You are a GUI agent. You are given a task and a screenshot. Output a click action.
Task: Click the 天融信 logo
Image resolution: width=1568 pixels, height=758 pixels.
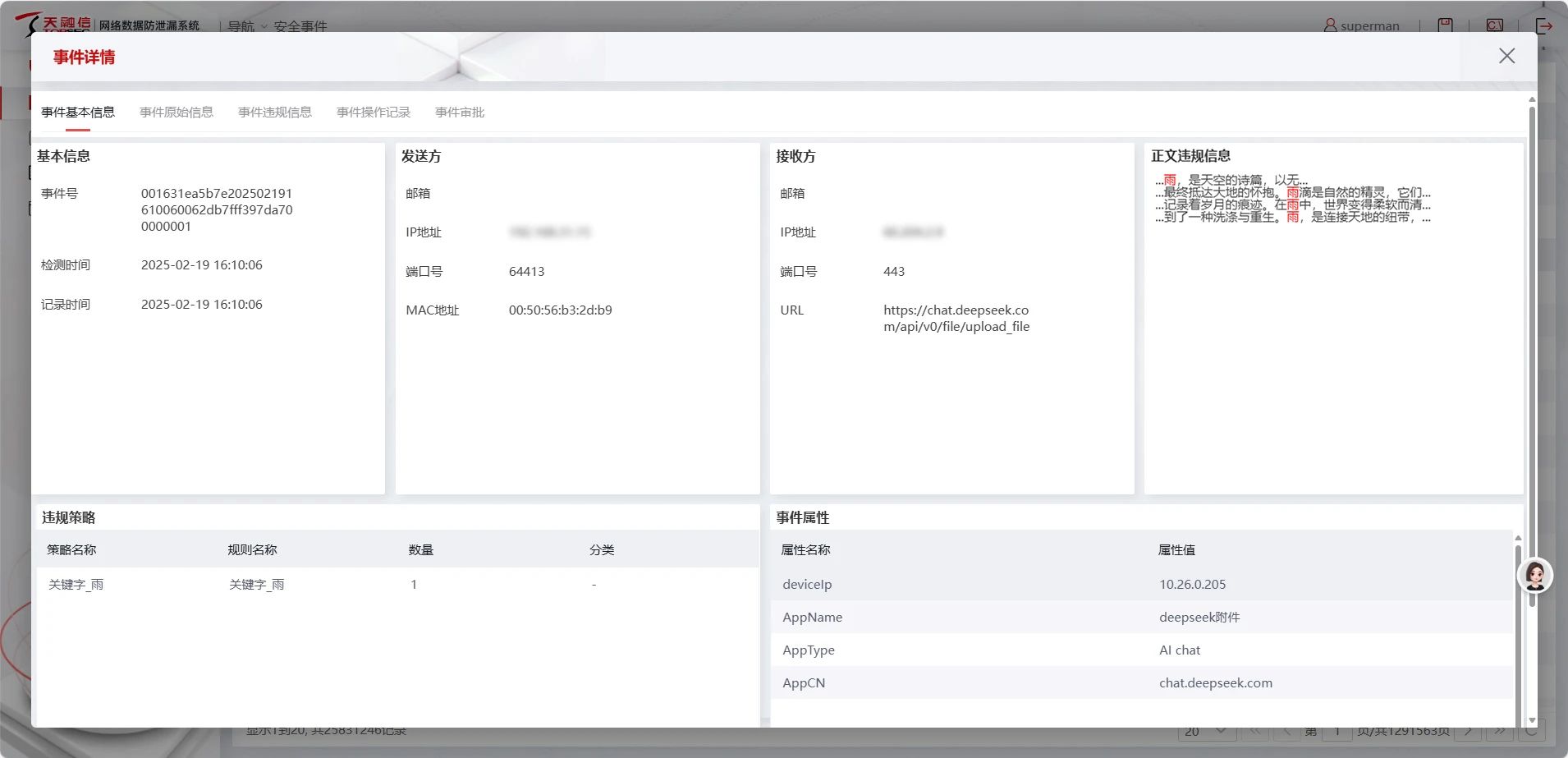pos(53,24)
